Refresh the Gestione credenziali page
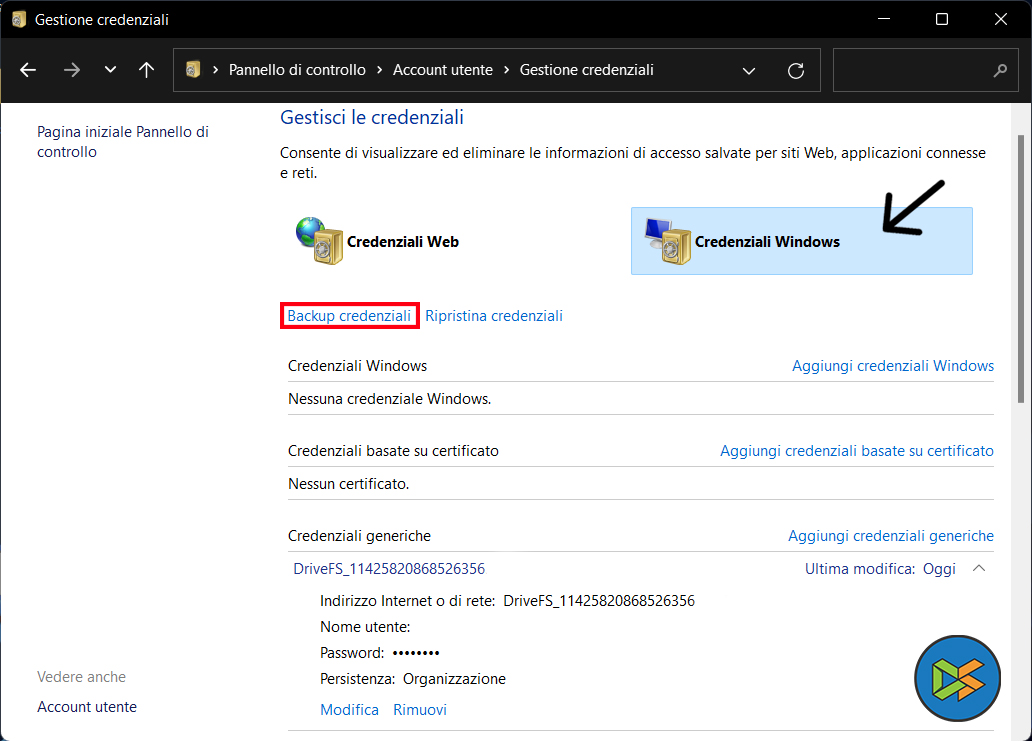The image size is (1032, 741). tap(796, 70)
